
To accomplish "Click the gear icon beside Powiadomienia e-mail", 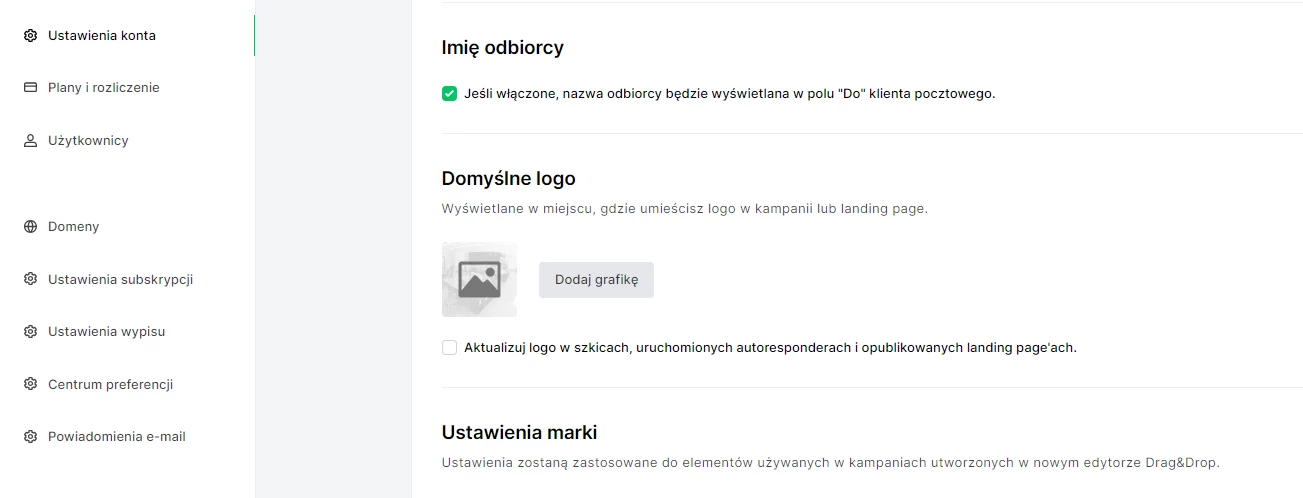I will pos(30,437).
